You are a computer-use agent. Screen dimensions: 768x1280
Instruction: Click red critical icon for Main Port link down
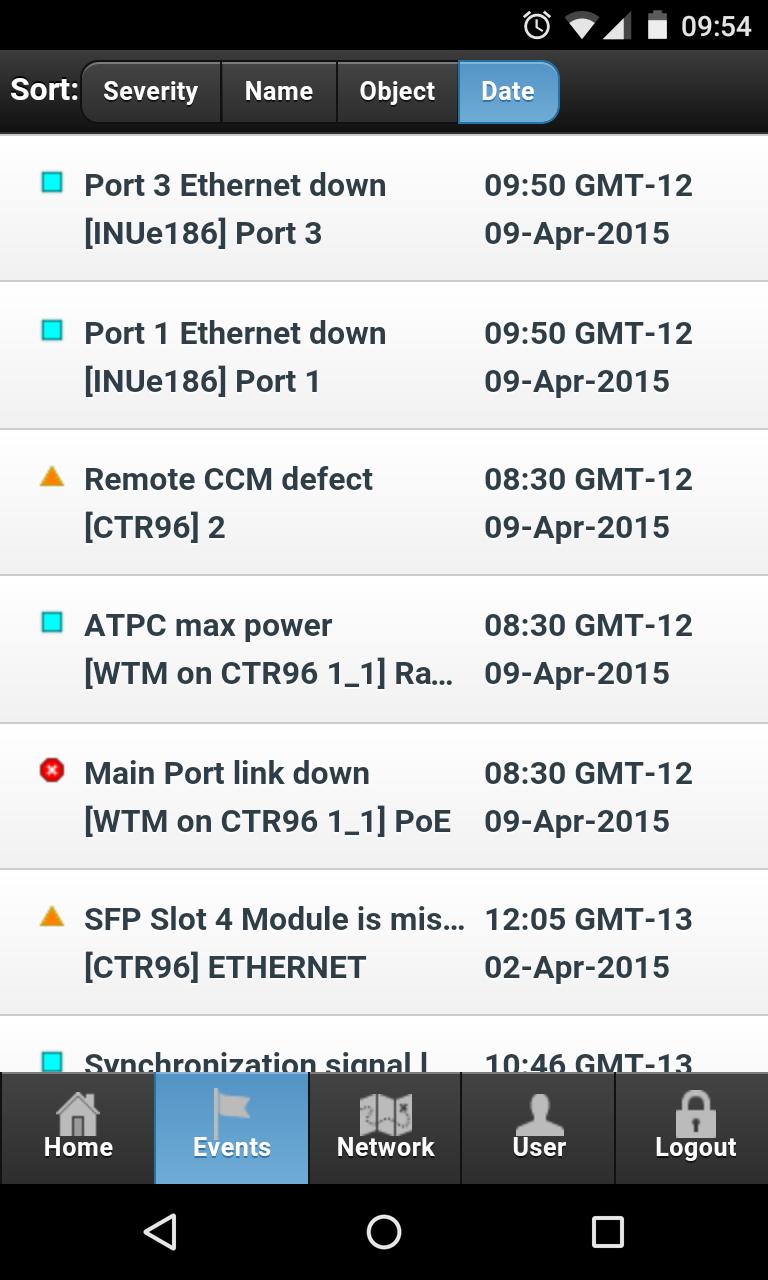click(52, 770)
